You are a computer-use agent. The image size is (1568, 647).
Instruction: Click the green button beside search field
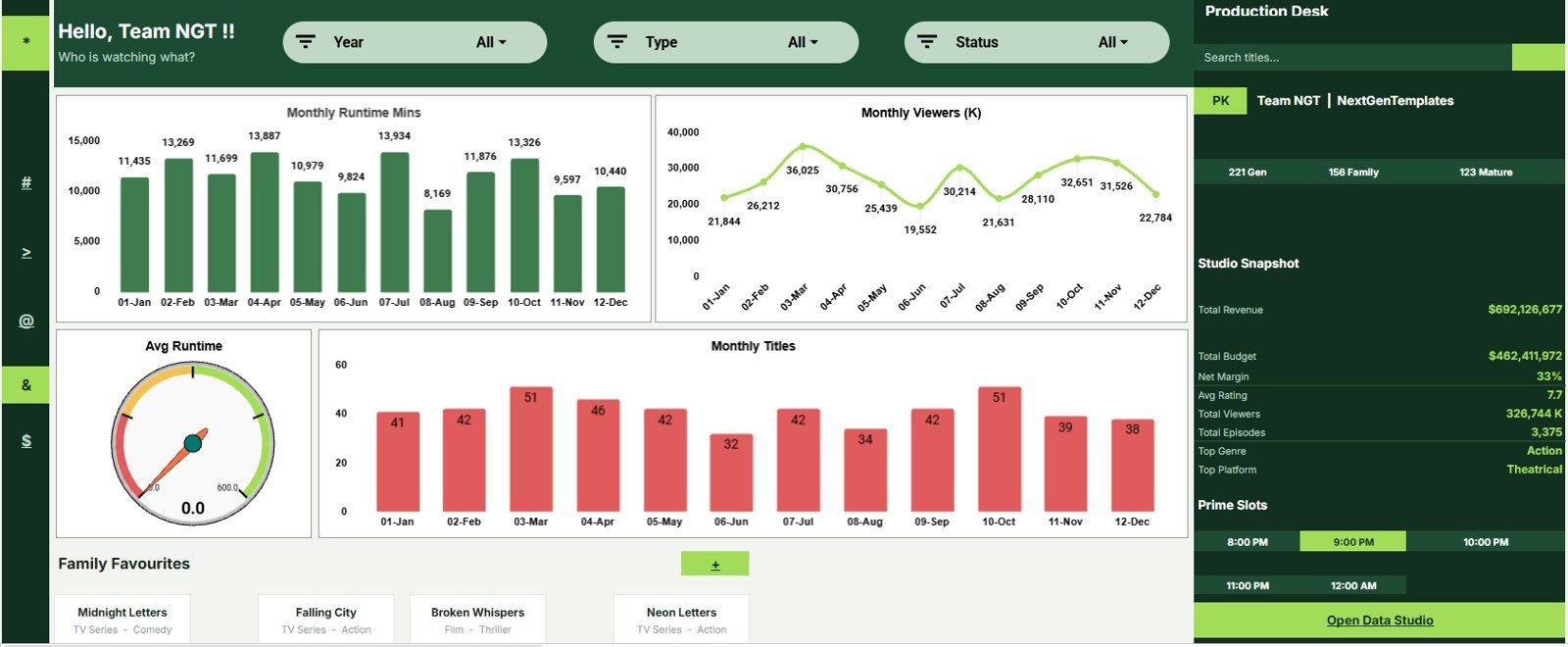click(x=1539, y=57)
